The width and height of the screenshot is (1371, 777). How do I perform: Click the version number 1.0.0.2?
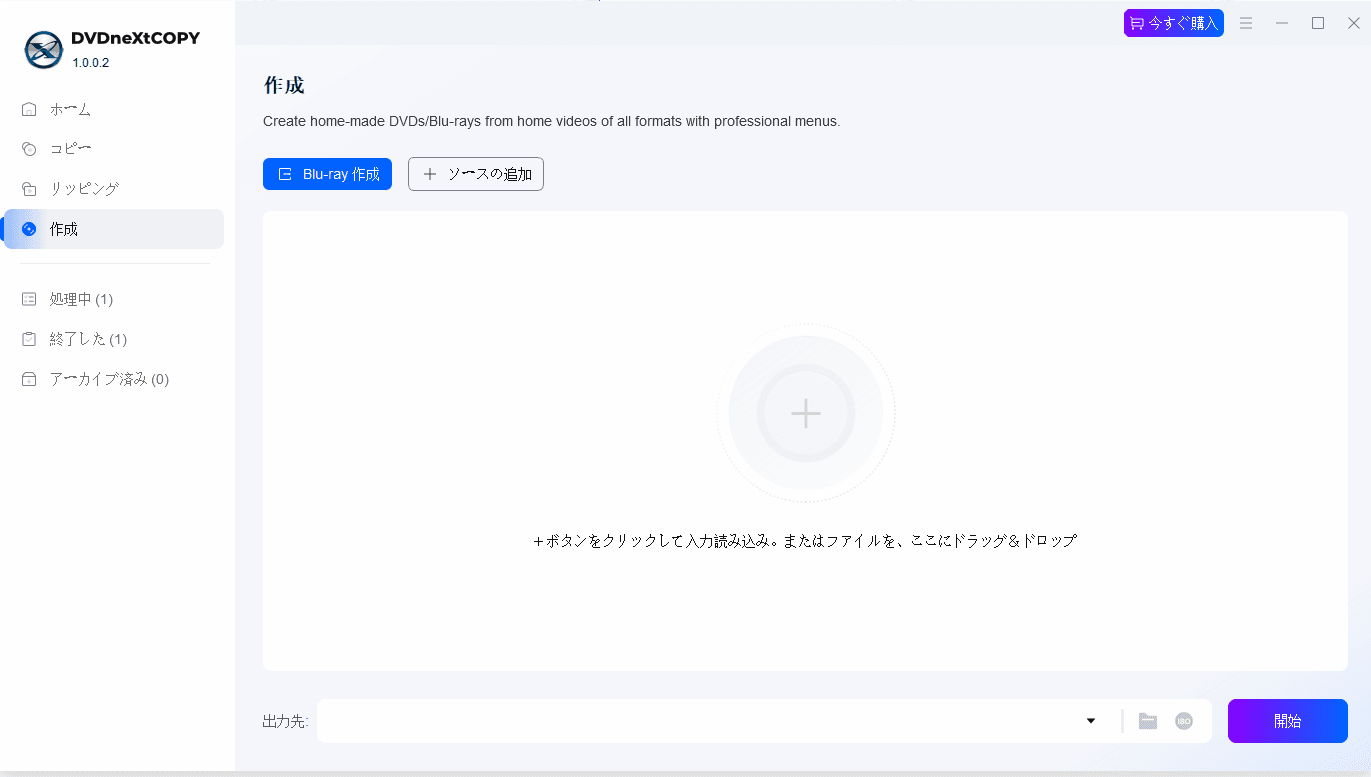pyautogui.click(x=90, y=63)
